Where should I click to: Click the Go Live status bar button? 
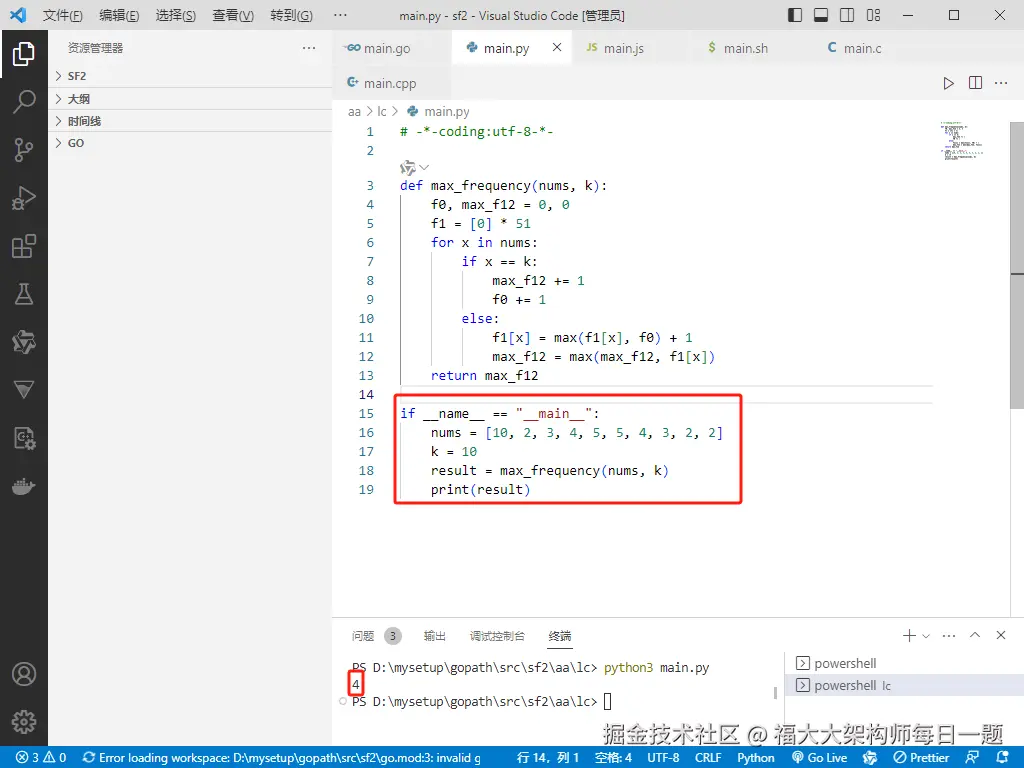(820, 758)
